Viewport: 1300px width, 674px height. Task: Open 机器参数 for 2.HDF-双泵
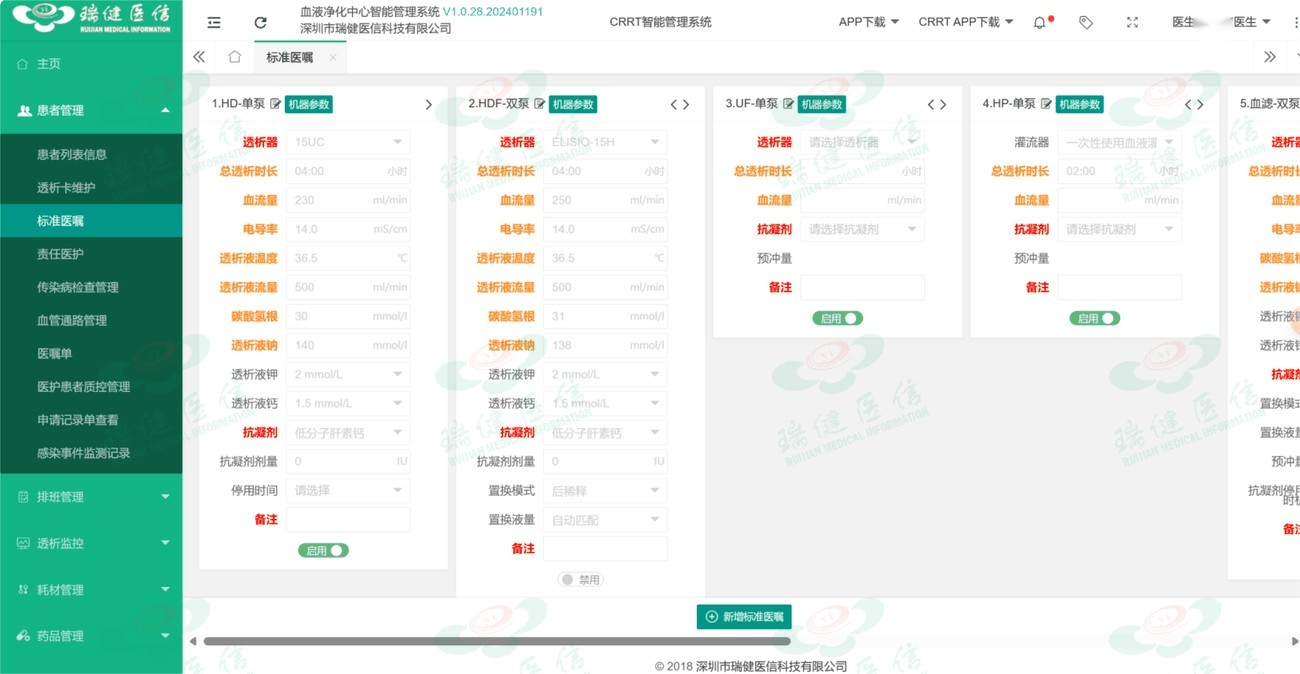coord(573,104)
